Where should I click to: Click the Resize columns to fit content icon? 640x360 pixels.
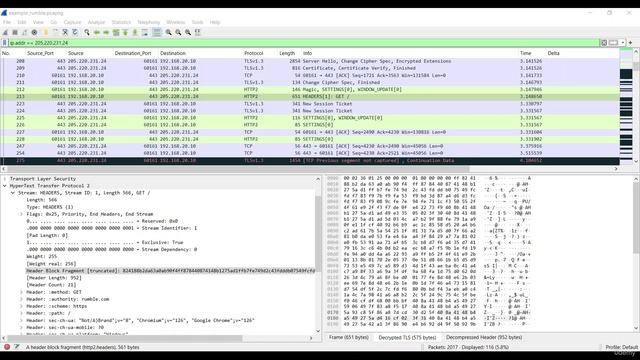[x=198, y=32]
